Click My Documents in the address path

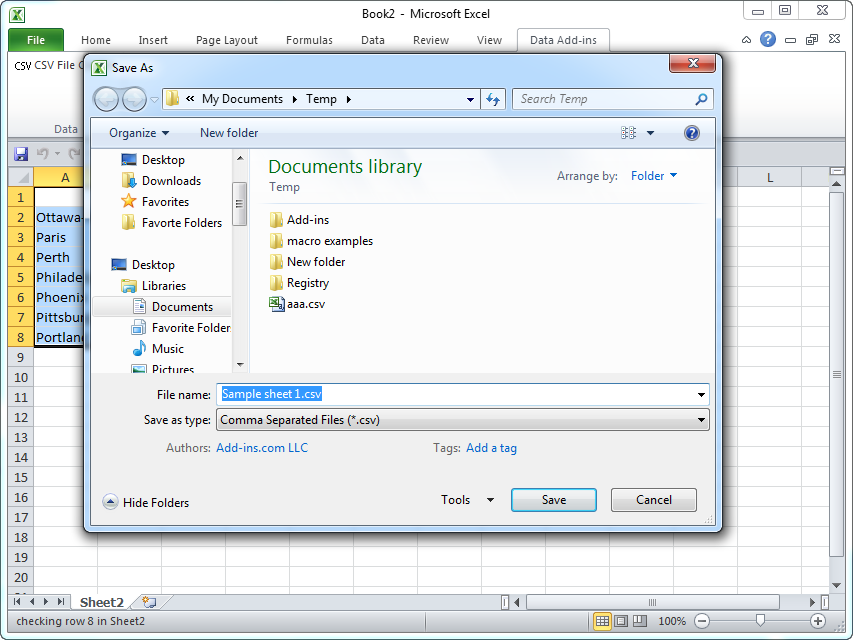[242, 99]
